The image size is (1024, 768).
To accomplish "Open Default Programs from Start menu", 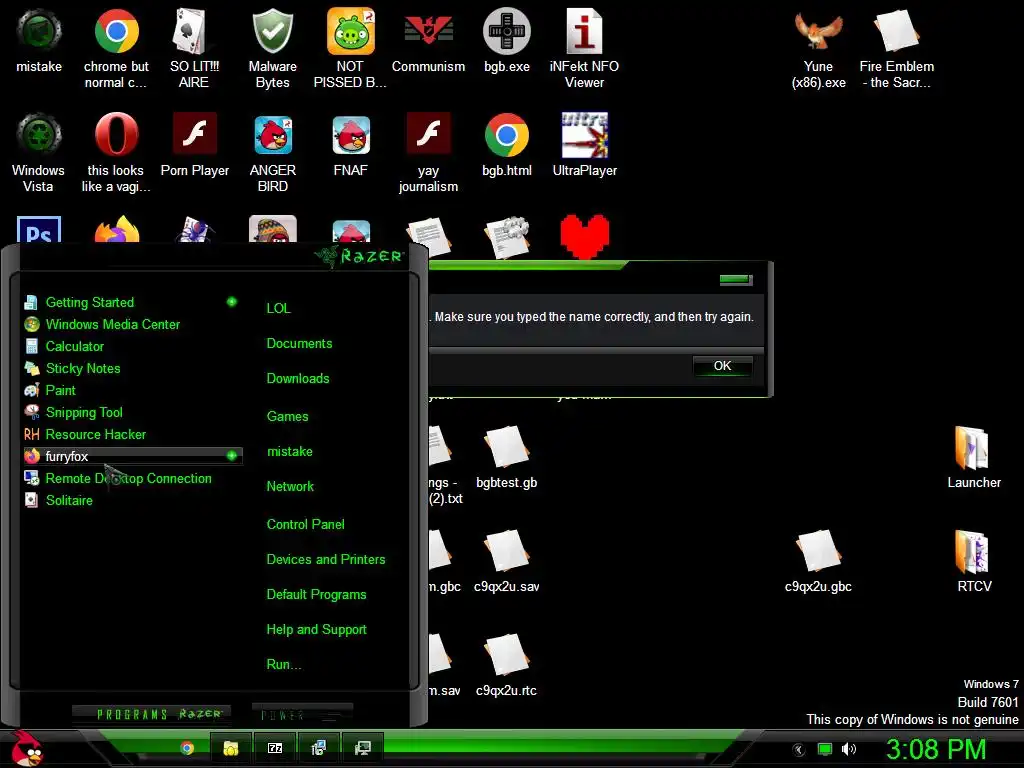I will (316, 595).
